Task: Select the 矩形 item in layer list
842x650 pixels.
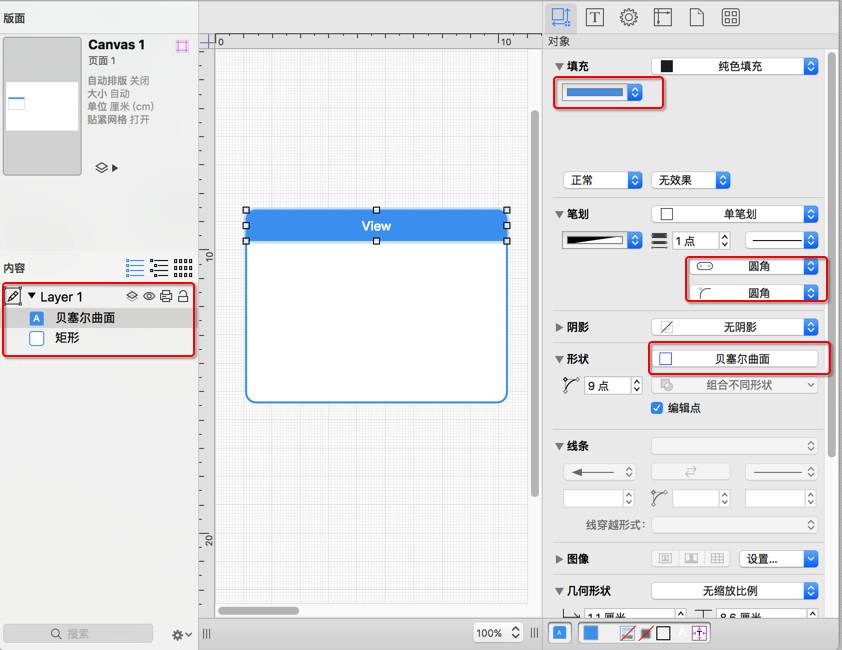Action: pyautogui.click(x=67, y=338)
